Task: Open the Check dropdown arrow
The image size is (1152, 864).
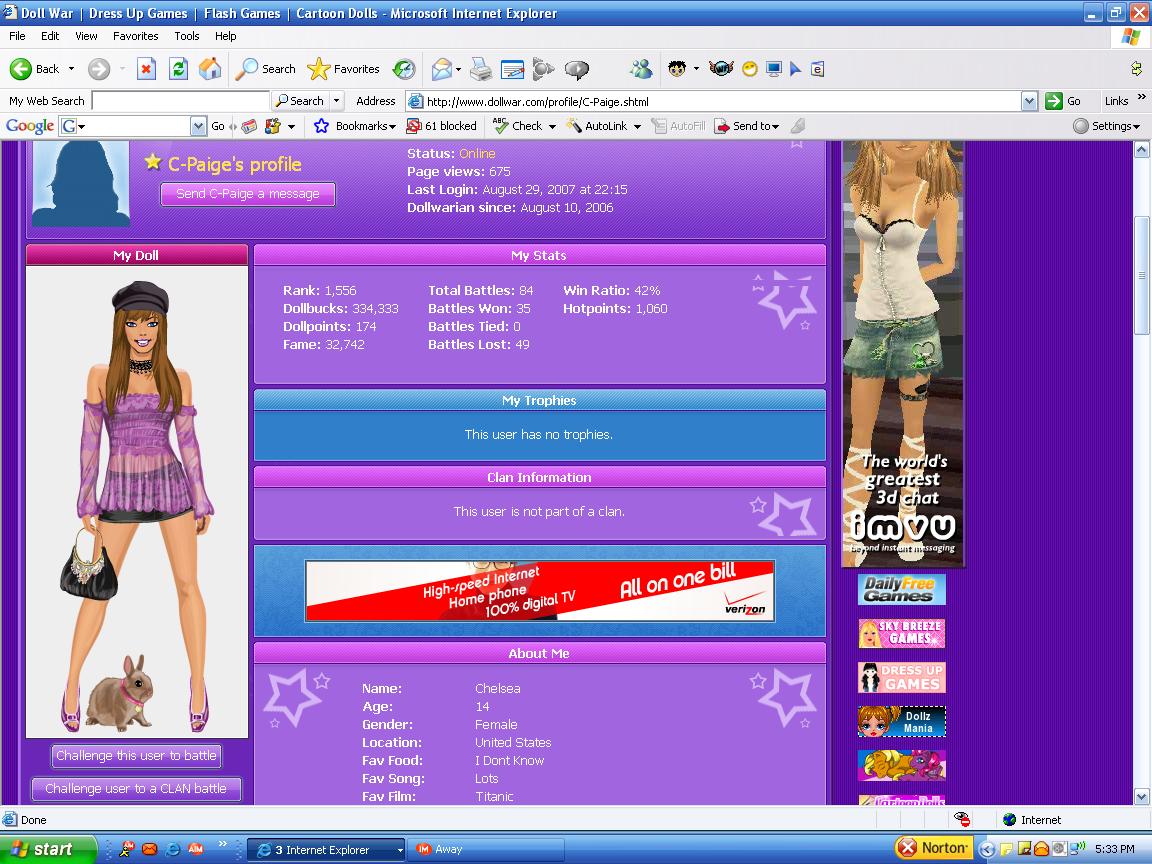Action: click(x=552, y=126)
